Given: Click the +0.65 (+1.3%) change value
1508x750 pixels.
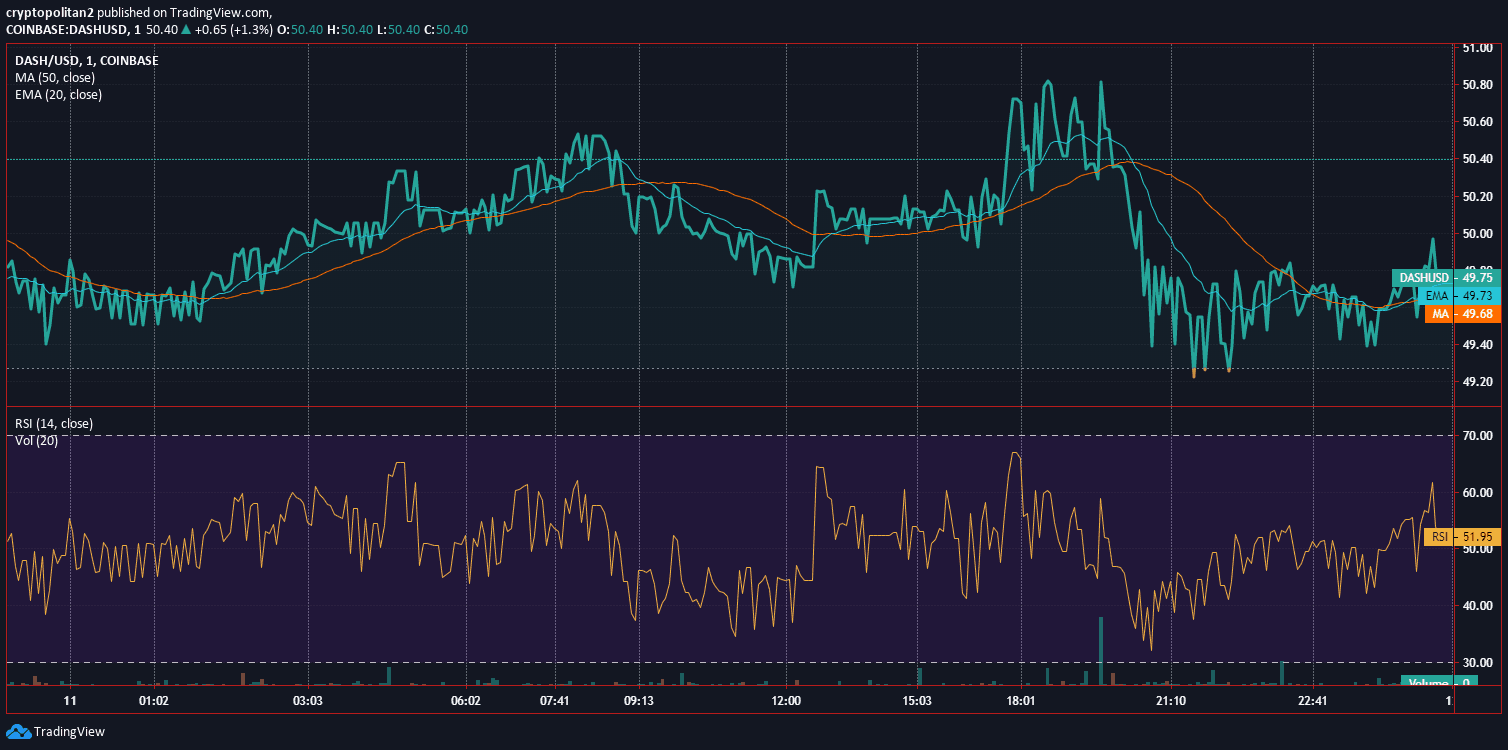Looking at the screenshot, I should point(233,29).
